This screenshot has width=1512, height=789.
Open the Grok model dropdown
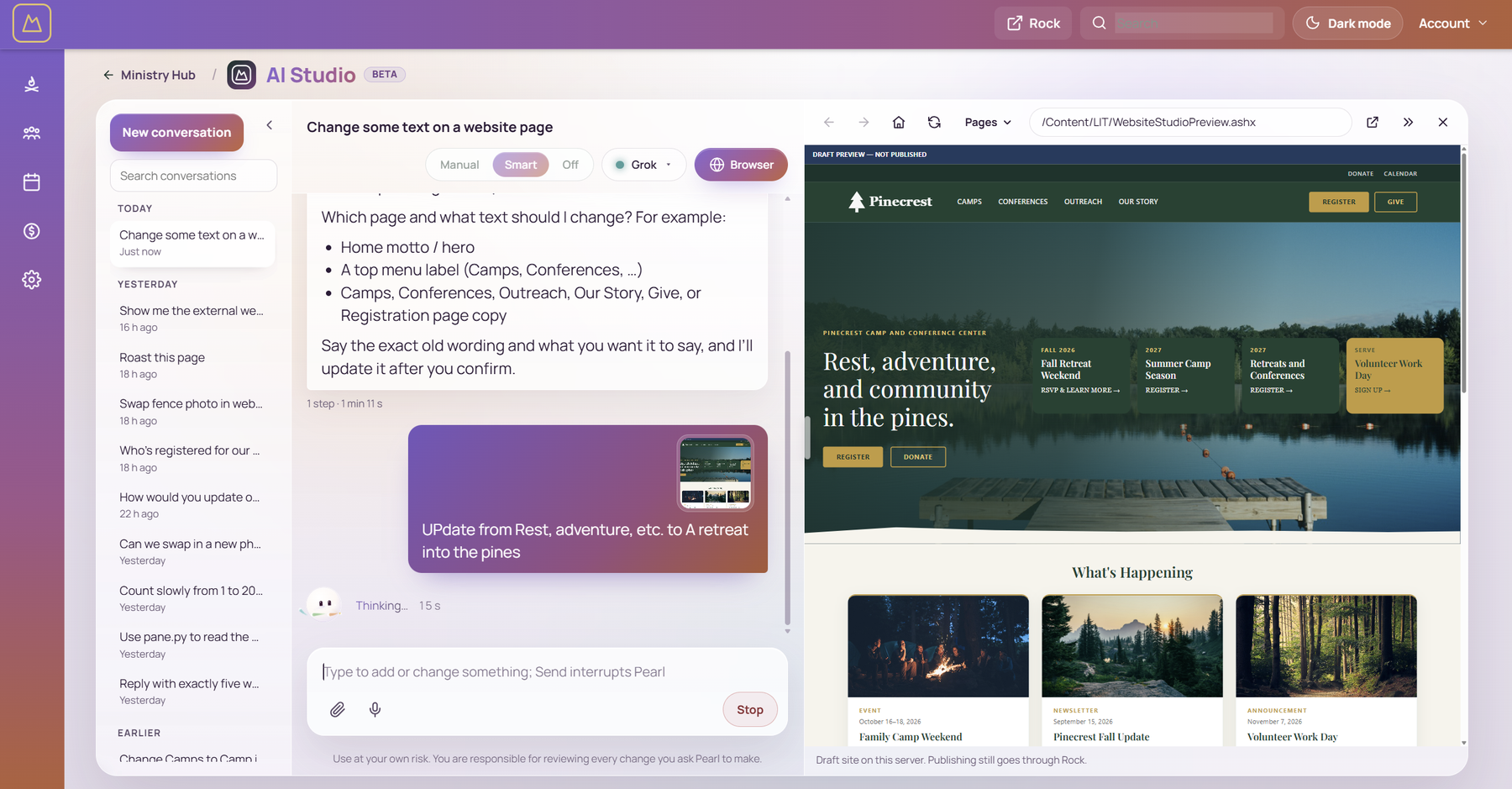click(x=643, y=165)
